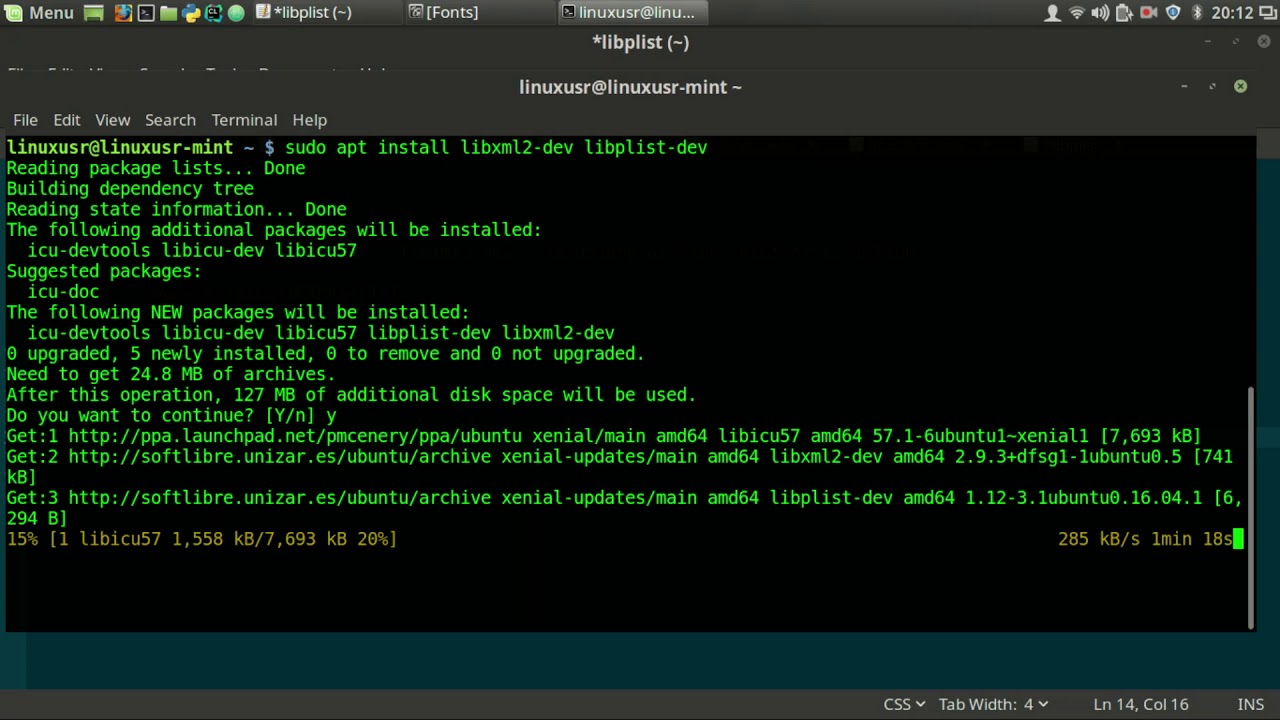Viewport: 1280px width, 720px height.
Task: Click the Ln 14, Col 16 status text
Action: coord(1140,705)
